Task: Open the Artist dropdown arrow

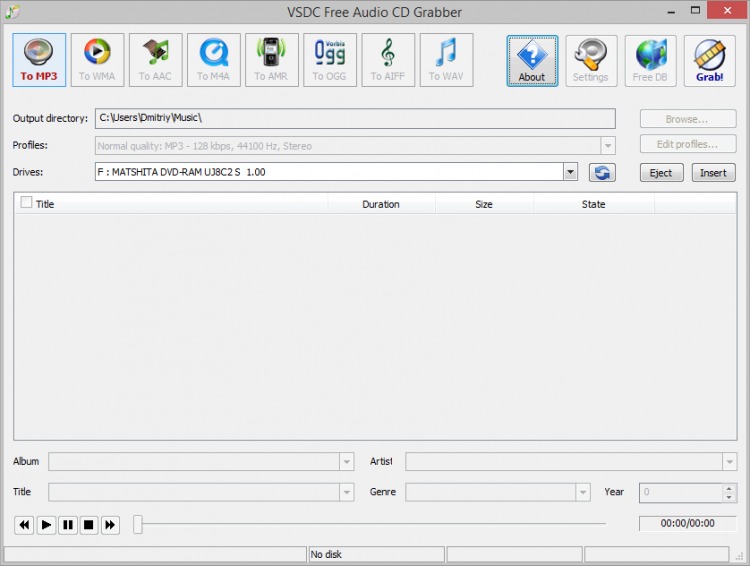Action: point(729,462)
